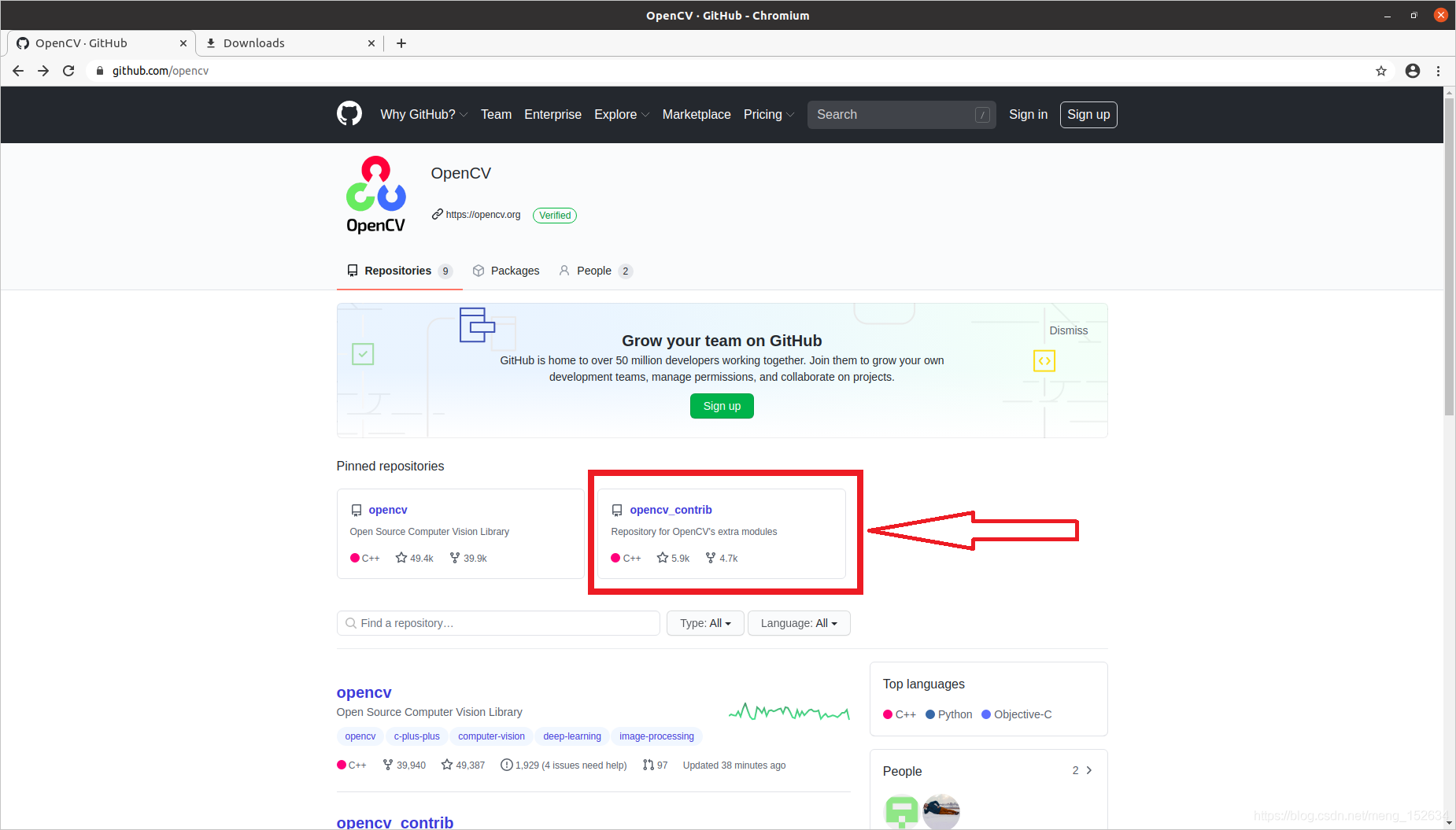
Task: Bookmark this page with the star icon
Action: point(1381,71)
